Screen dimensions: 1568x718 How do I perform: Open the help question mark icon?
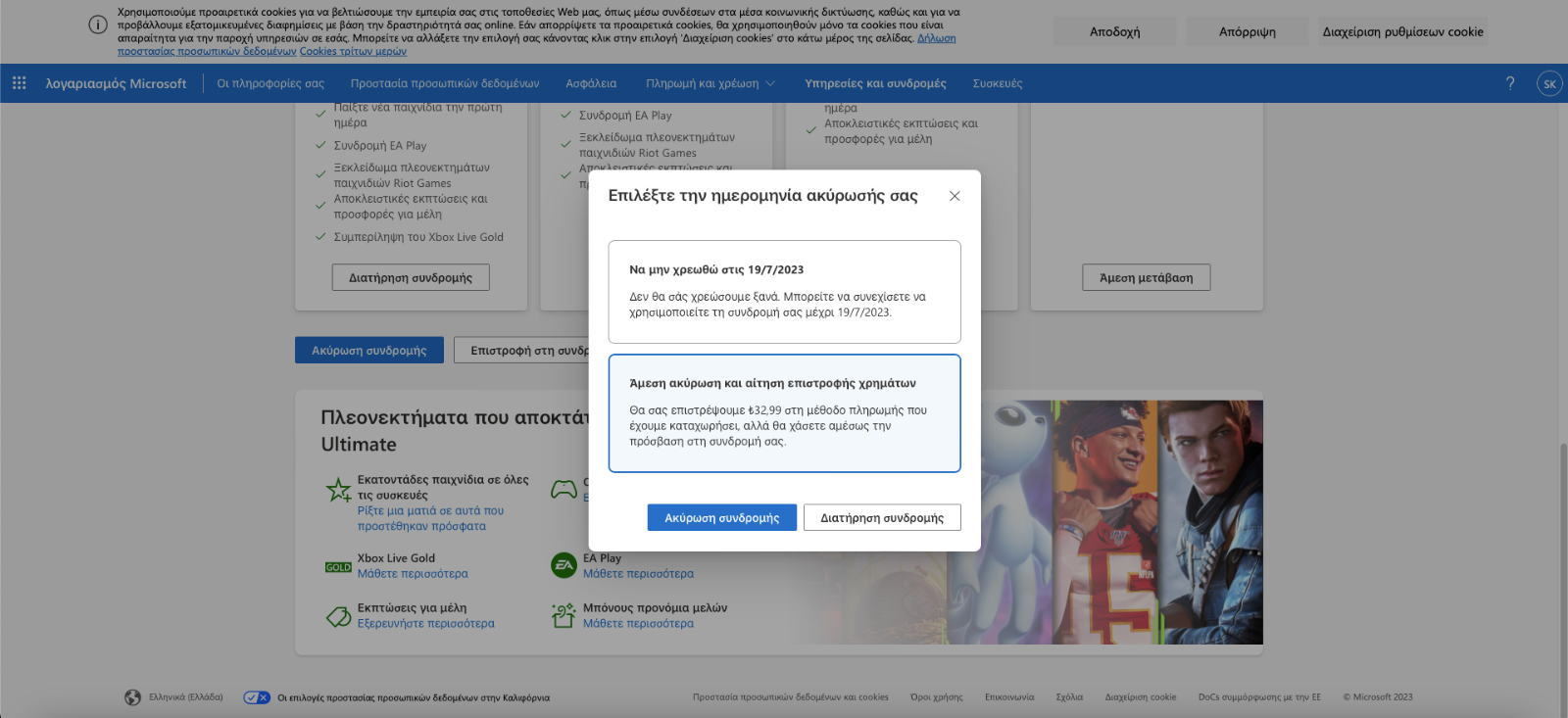(1510, 83)
